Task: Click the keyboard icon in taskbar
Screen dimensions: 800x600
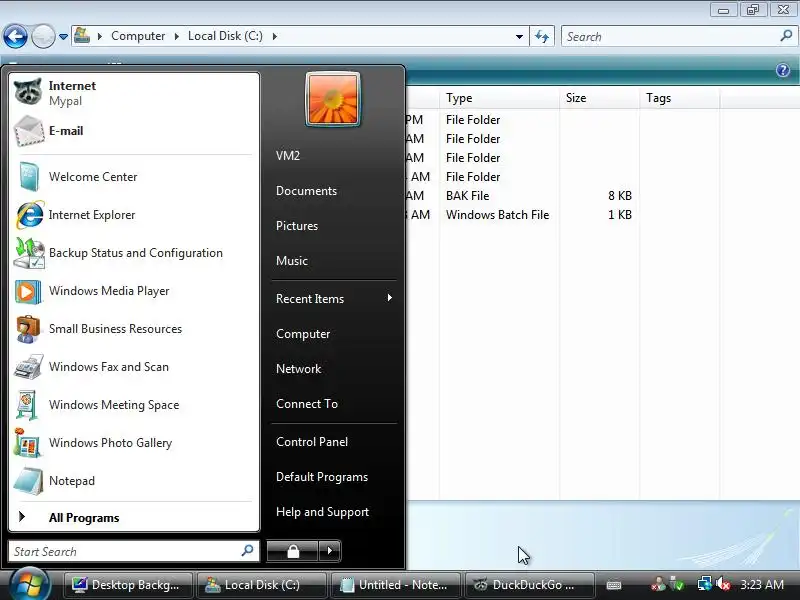Action: pos(614,585)
